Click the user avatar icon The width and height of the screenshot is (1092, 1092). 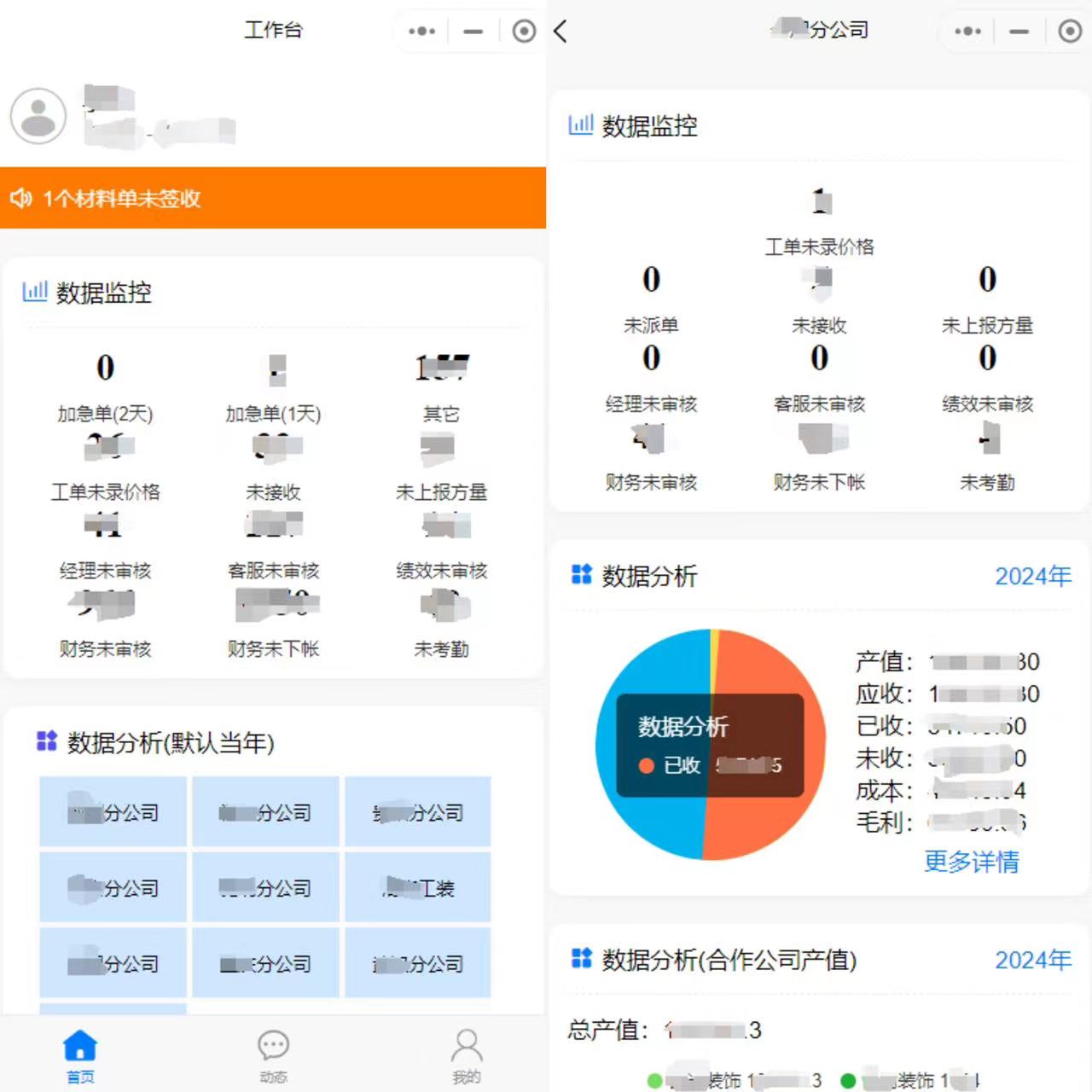click(38, 116)
